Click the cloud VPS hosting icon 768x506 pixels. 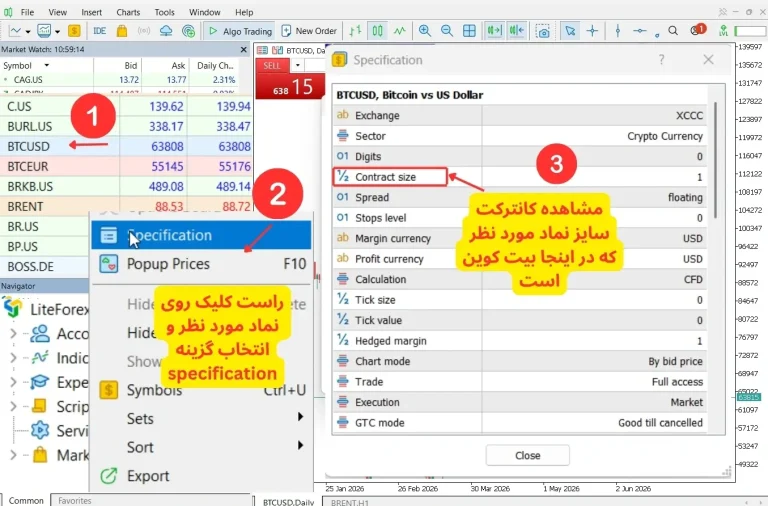coord(166,31)
